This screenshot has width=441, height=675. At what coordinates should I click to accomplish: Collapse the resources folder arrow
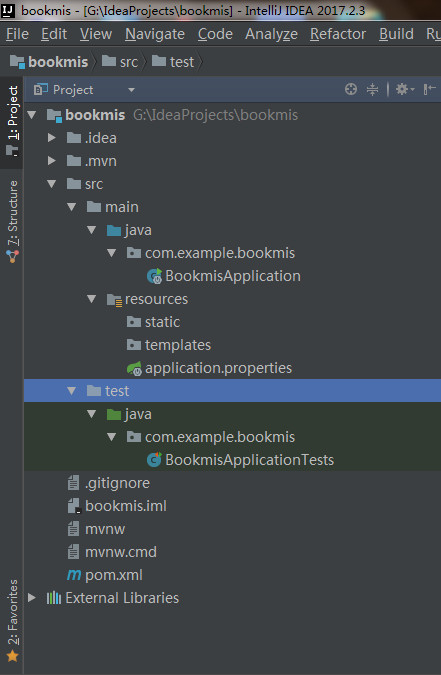pos(91,299)
